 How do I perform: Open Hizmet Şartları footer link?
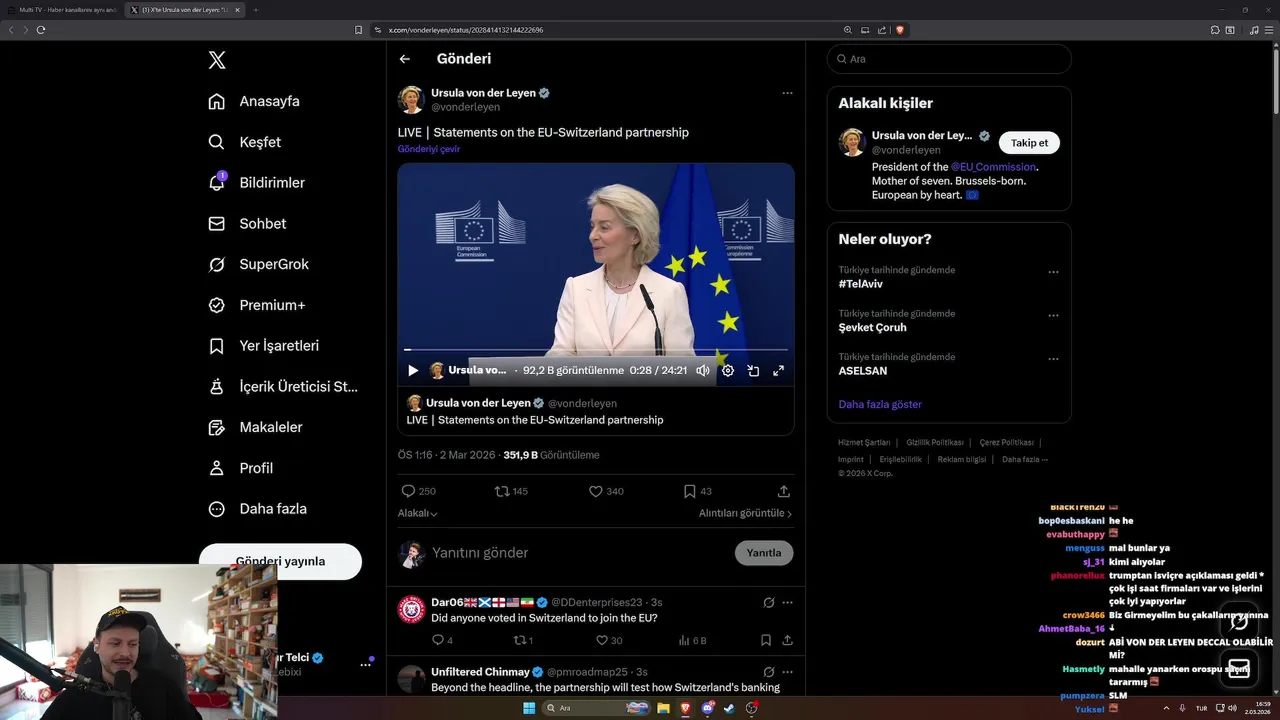coord(864,442)
